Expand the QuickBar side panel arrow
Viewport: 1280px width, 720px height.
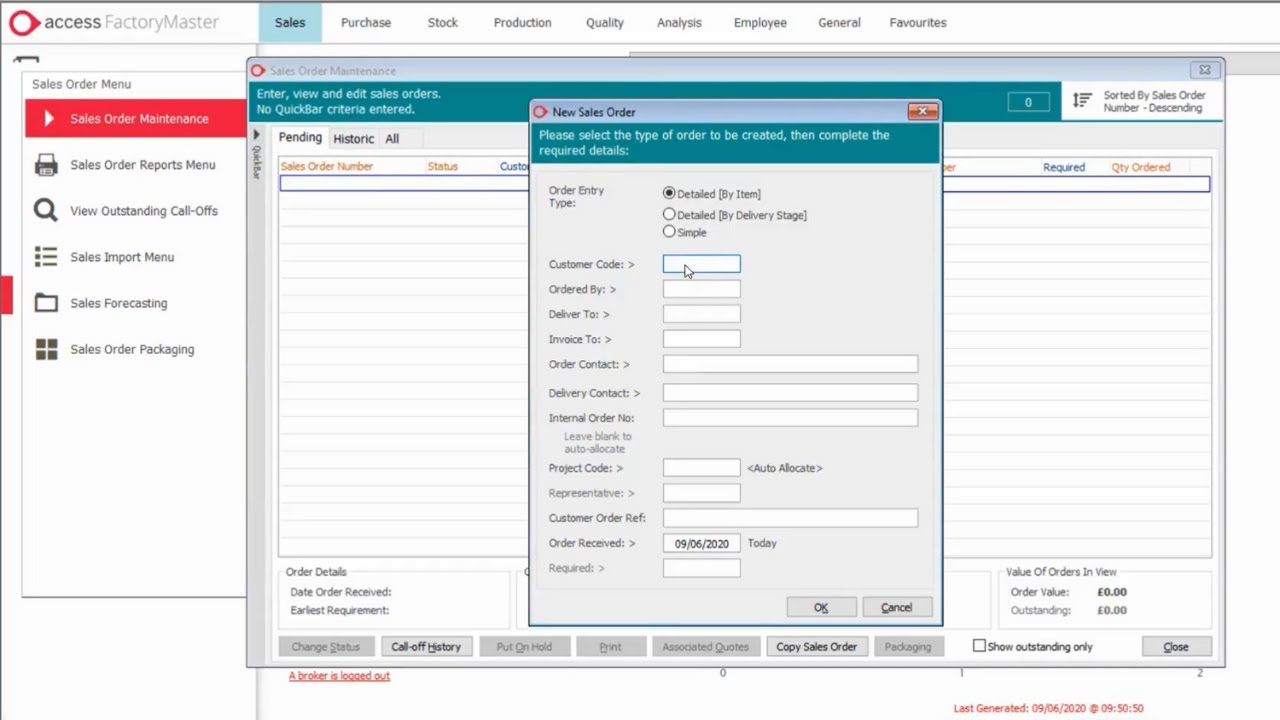pos(256,135)
